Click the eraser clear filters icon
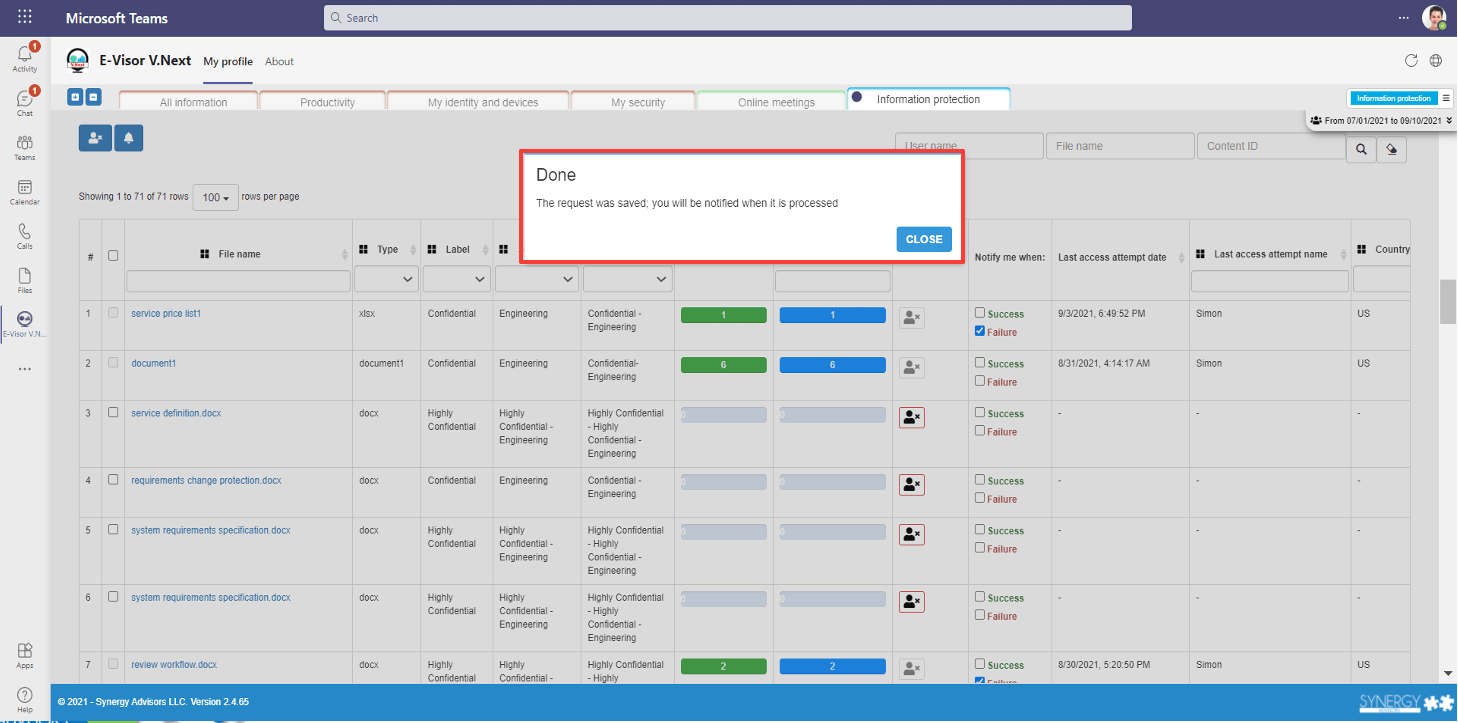Image resolution: width=1458 pixels, height=723 pixels. click(1392, 149)
